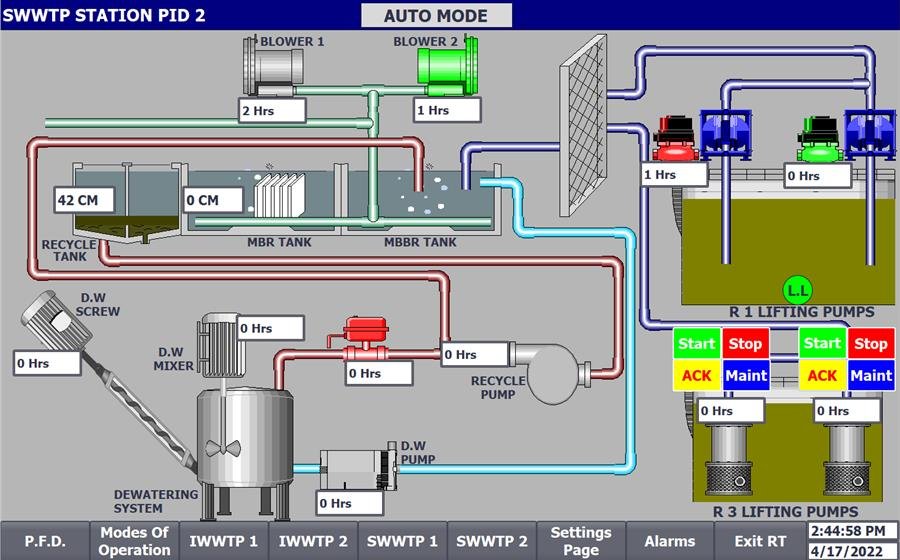Select the D.W Screw conveyor motor
The height and width of the screenshot is (560, 900).
[x=56, y=321]
